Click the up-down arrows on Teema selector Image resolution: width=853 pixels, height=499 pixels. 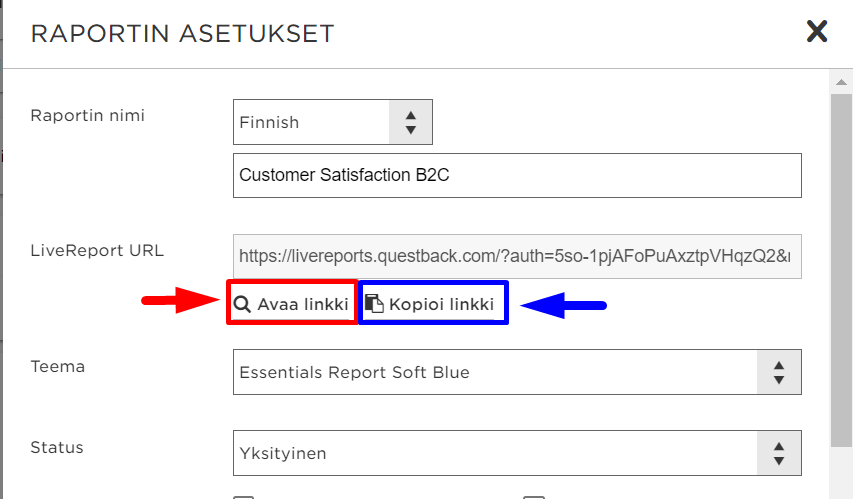coord(779,372)
